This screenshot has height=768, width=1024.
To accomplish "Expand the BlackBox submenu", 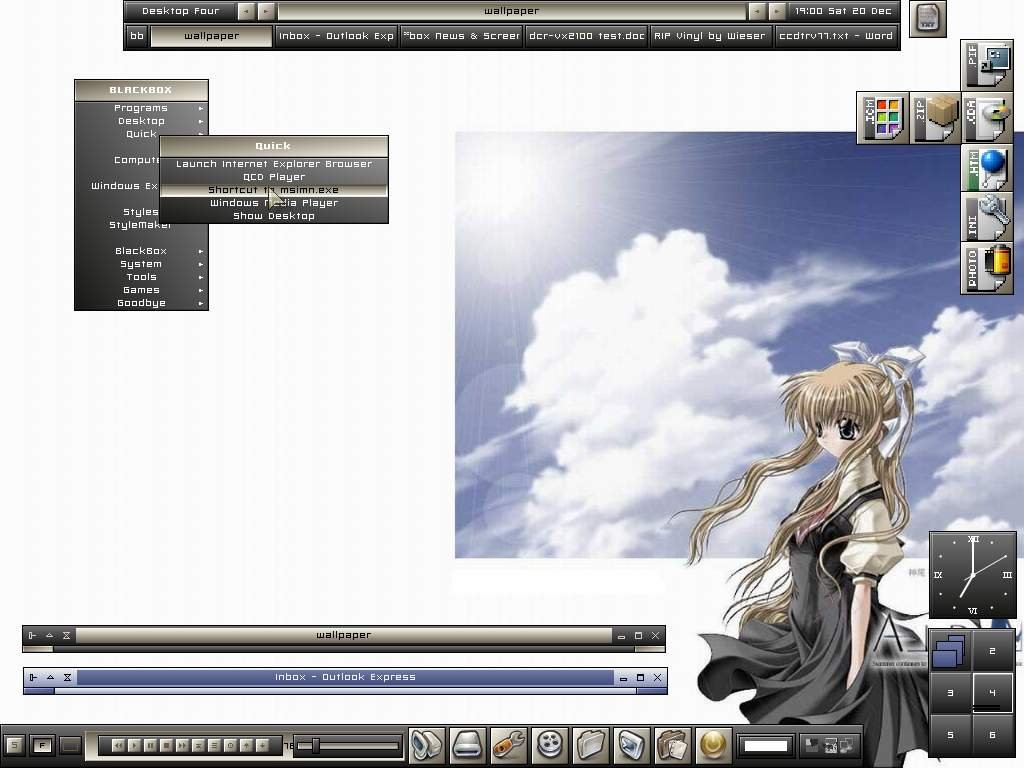I will pyautogui.click(x=141, y=251).
